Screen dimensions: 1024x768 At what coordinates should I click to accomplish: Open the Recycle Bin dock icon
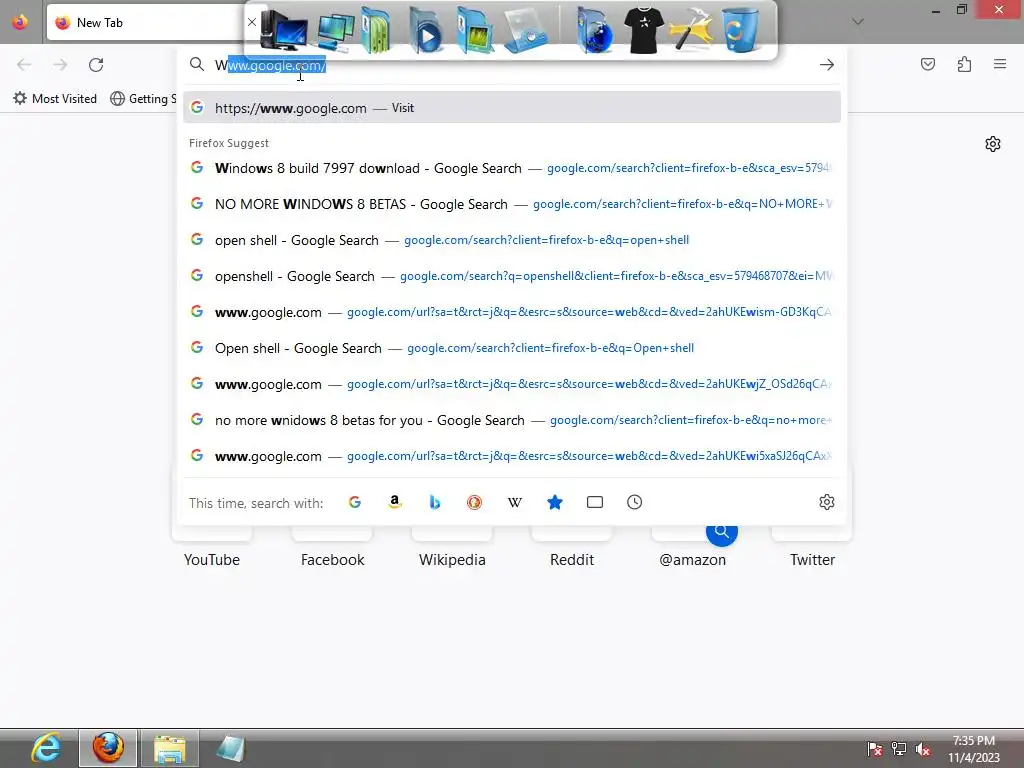pyautogui.click(x=740, y=29)
